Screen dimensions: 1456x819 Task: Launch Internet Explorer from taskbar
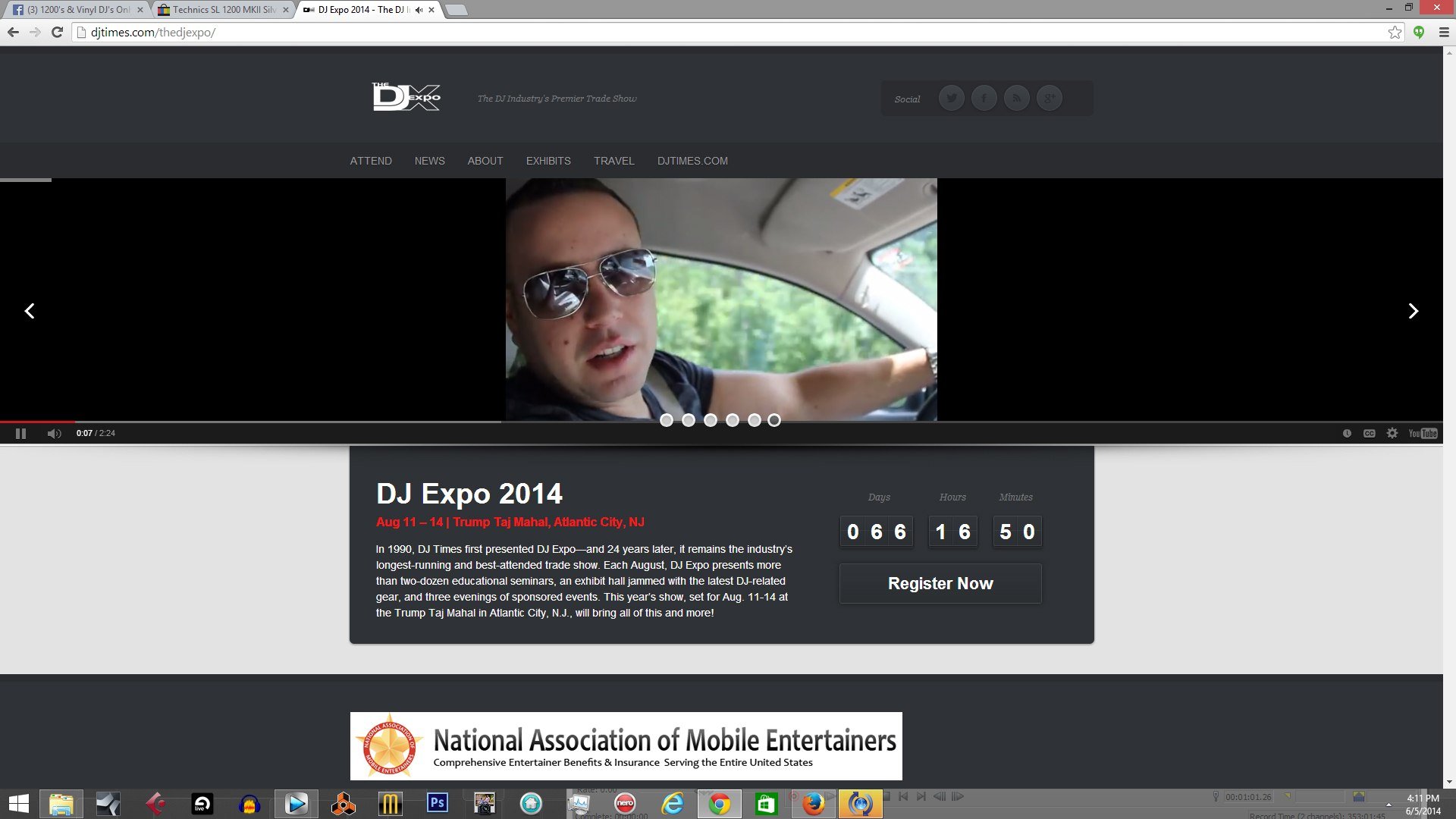(x=672, y=804)
